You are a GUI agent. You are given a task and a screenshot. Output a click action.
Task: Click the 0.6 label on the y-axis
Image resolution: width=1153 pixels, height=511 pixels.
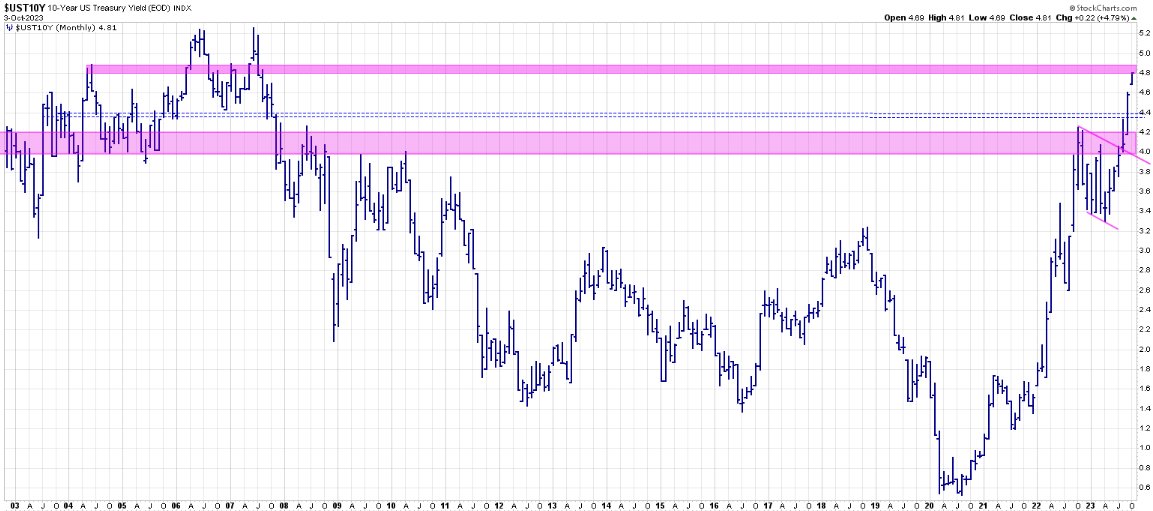pos(1144,487)
